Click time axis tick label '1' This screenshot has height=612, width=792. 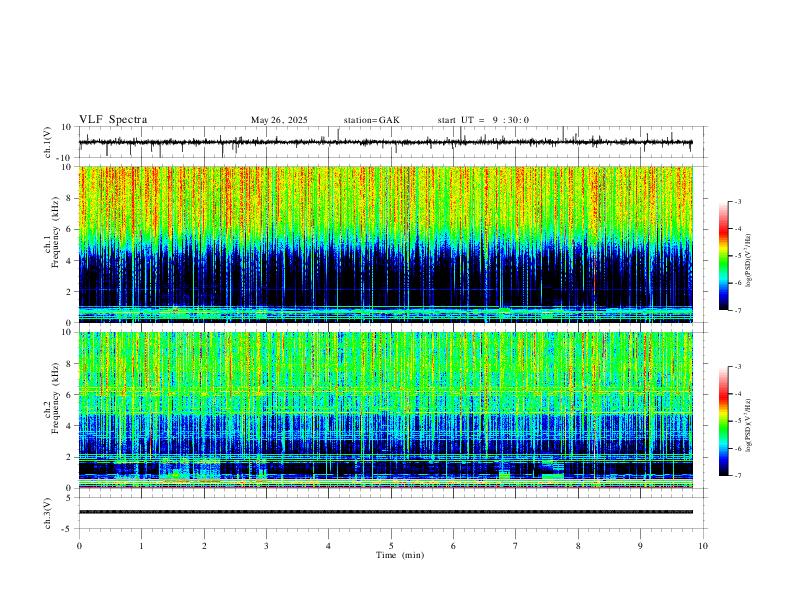click(141, 546)
